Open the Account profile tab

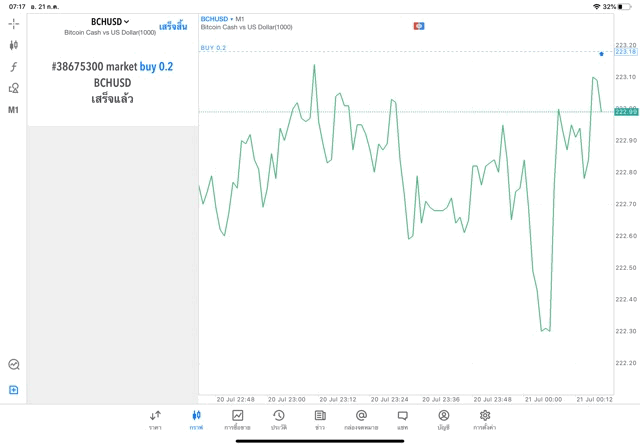tap(443, 419)
